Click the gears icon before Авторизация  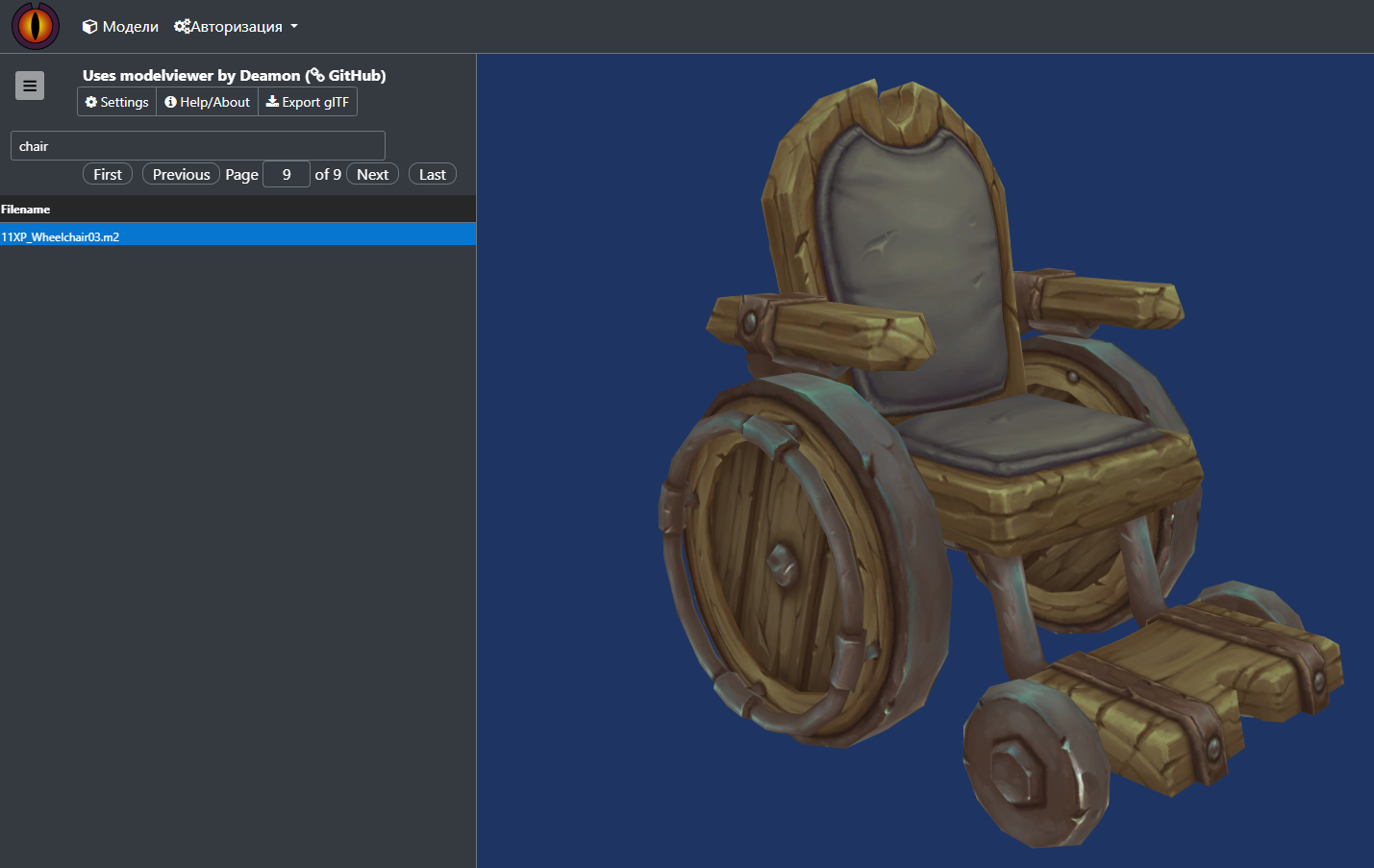point(182,26)
